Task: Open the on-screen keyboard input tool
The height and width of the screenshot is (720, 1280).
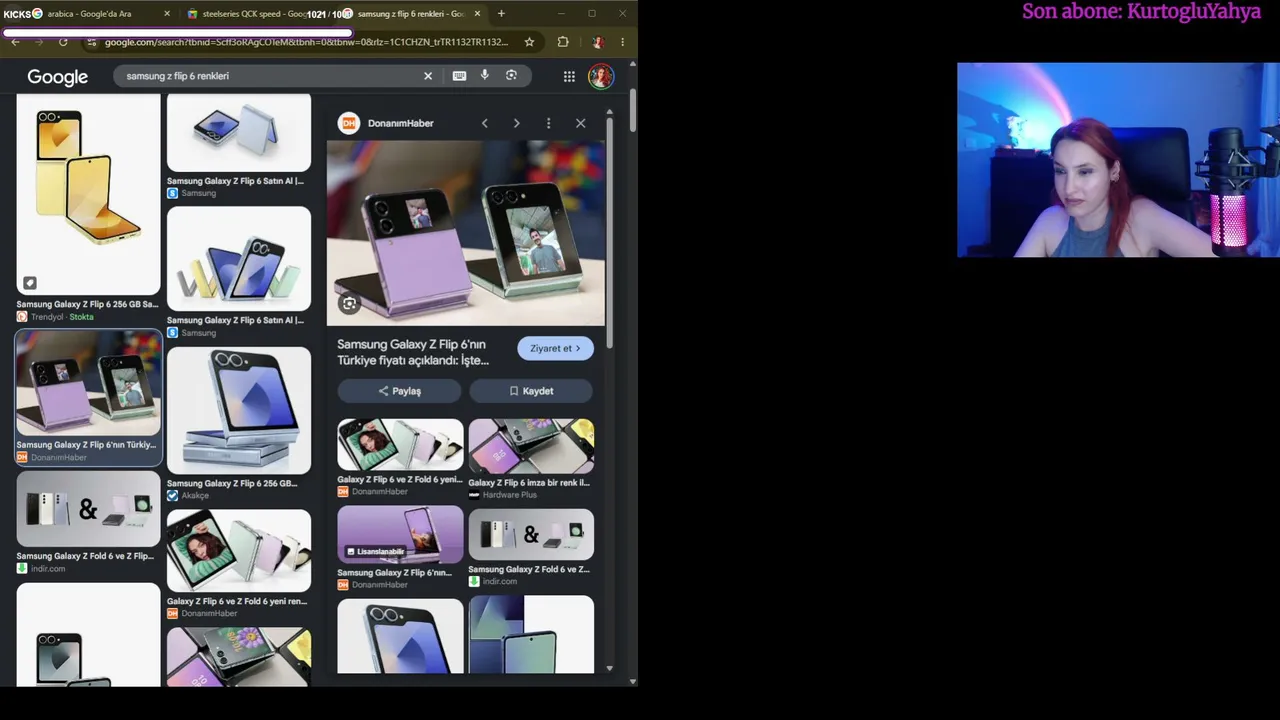Action: pos(459,76)
